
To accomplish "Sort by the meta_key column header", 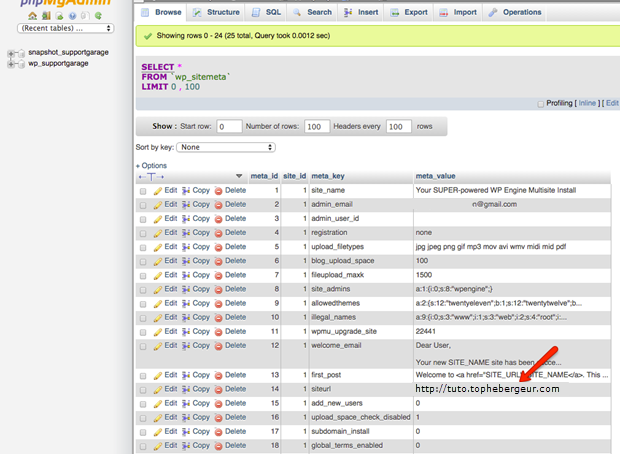I will pyautogui.click(x=328, y=176).
